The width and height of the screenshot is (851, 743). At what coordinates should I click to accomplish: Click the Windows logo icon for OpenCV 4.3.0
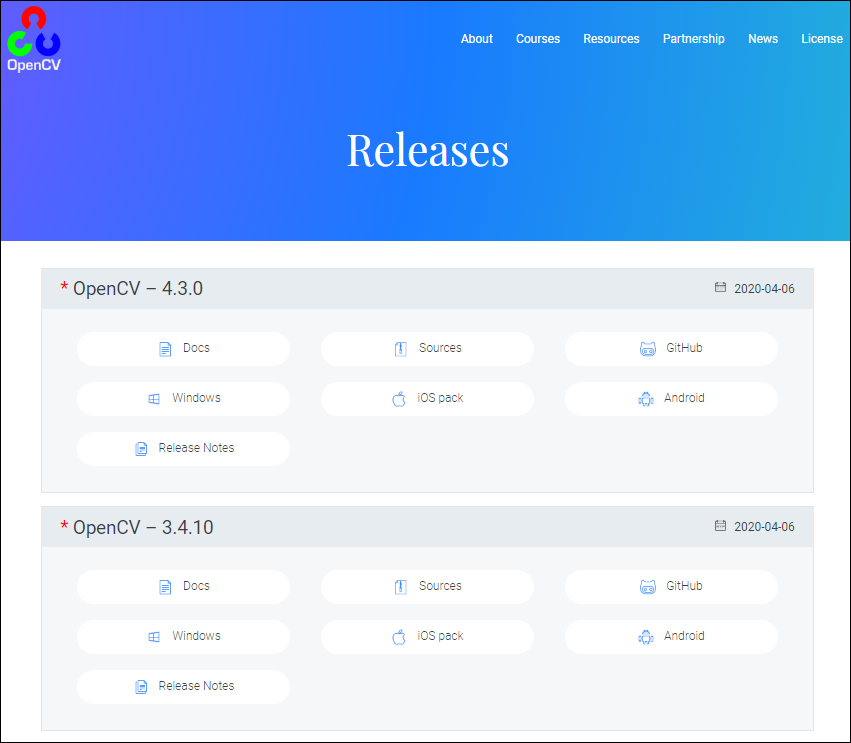click(154, 399)
